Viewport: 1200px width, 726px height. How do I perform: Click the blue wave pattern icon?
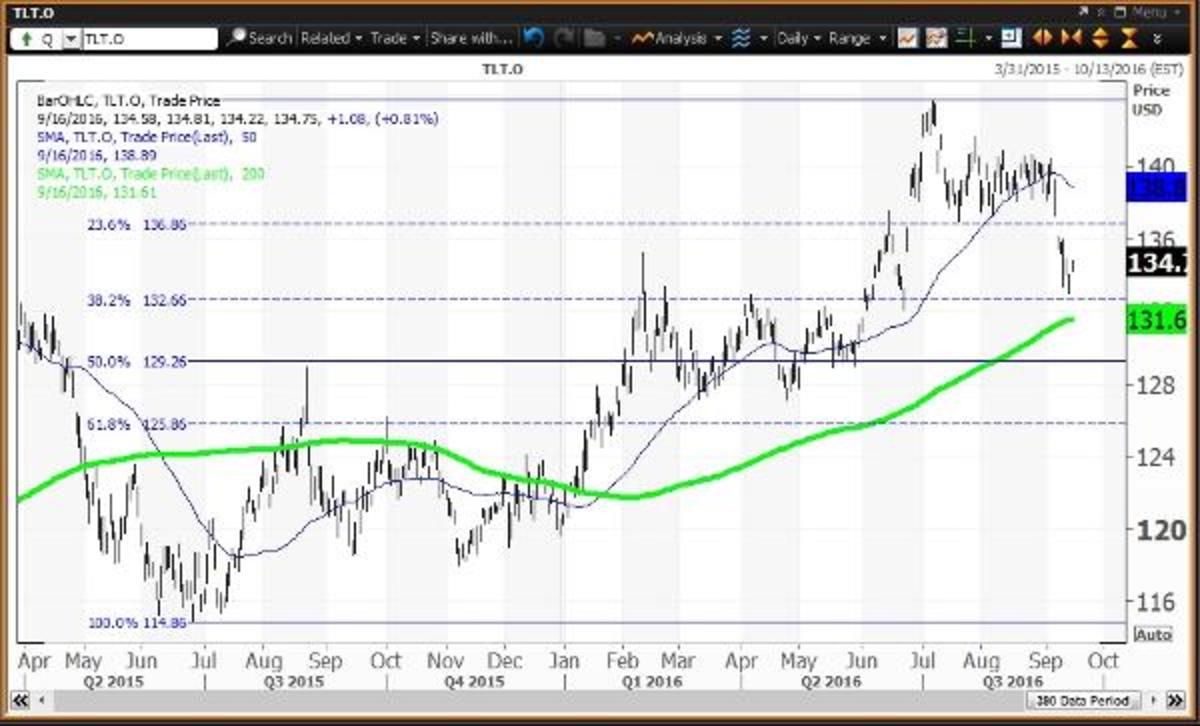(740, 38)
